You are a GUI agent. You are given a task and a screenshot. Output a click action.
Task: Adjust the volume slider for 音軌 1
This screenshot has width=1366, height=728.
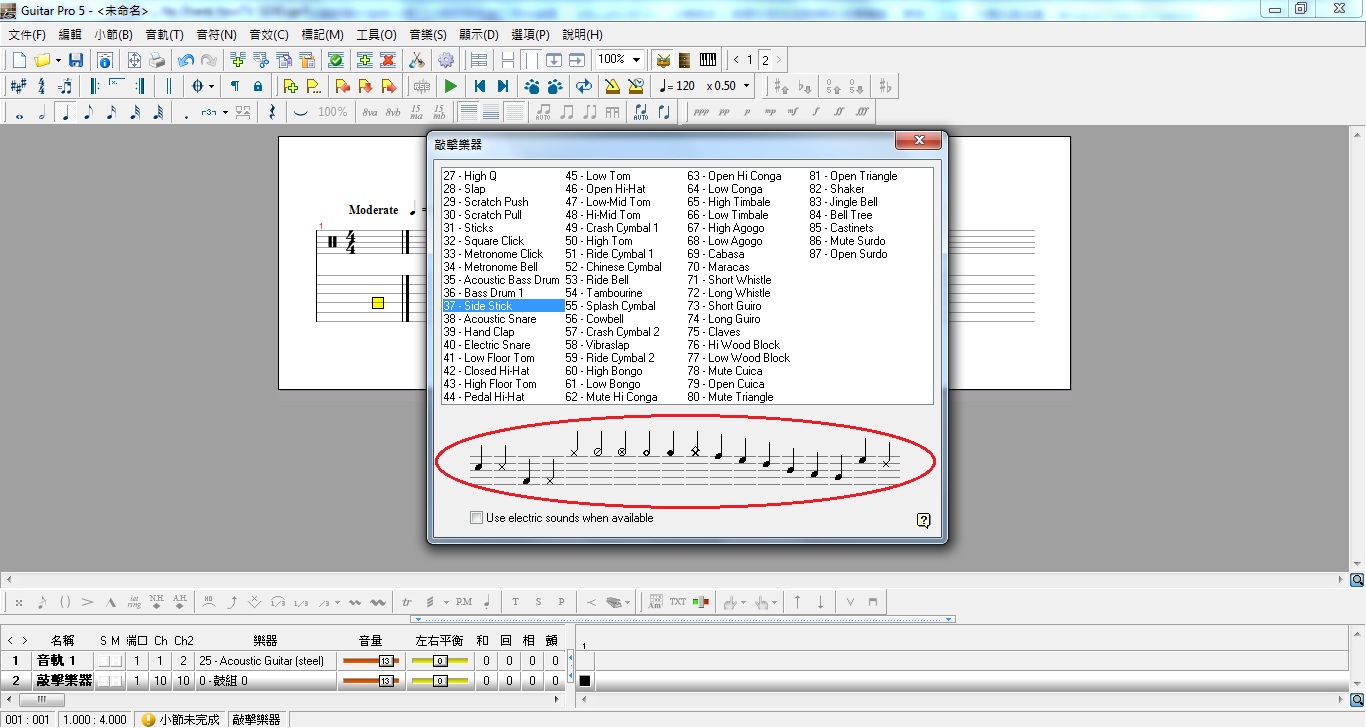coord(370,661)
